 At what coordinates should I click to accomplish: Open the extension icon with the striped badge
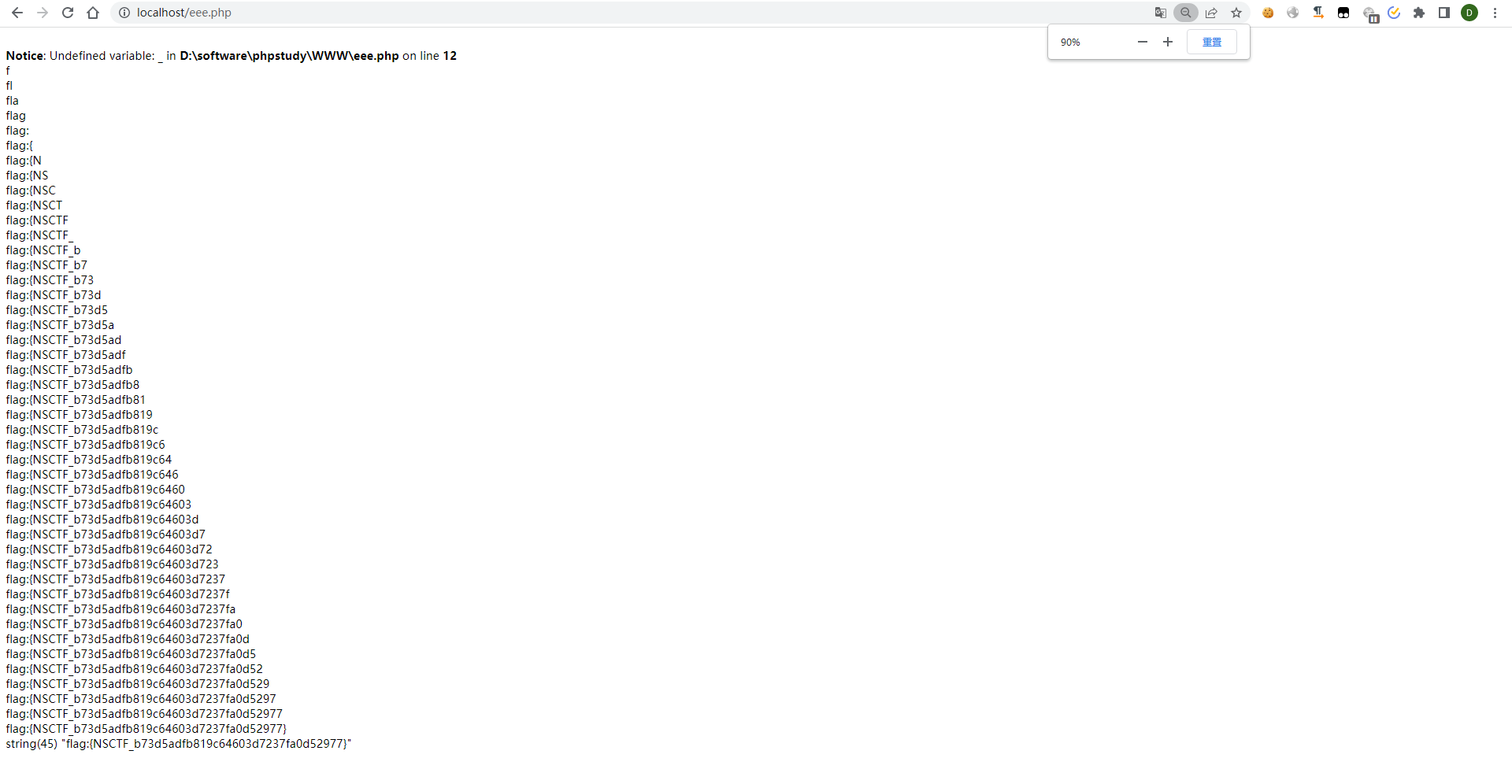coord(1370,14)
